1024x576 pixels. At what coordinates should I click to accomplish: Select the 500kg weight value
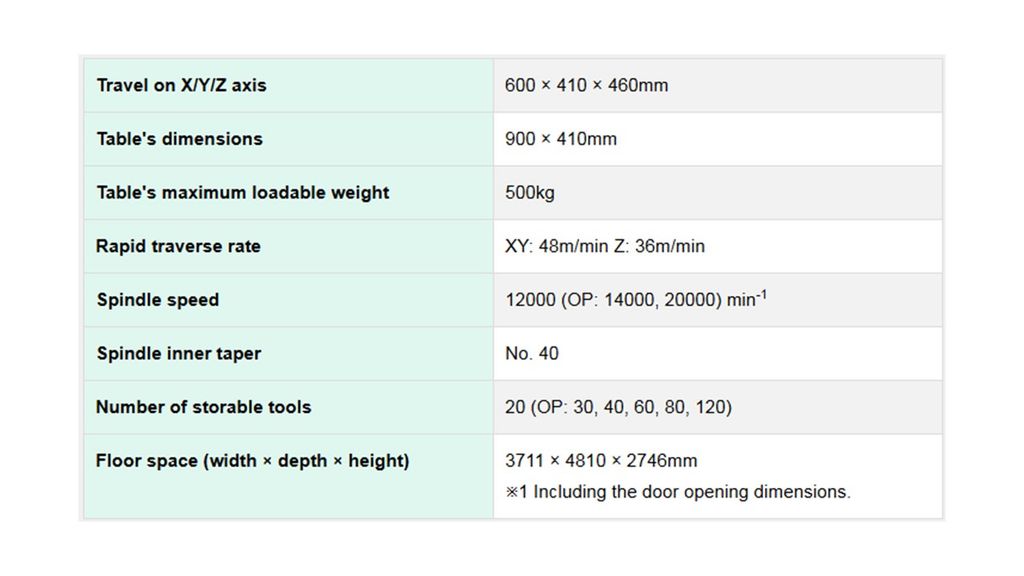coord(529,192)
